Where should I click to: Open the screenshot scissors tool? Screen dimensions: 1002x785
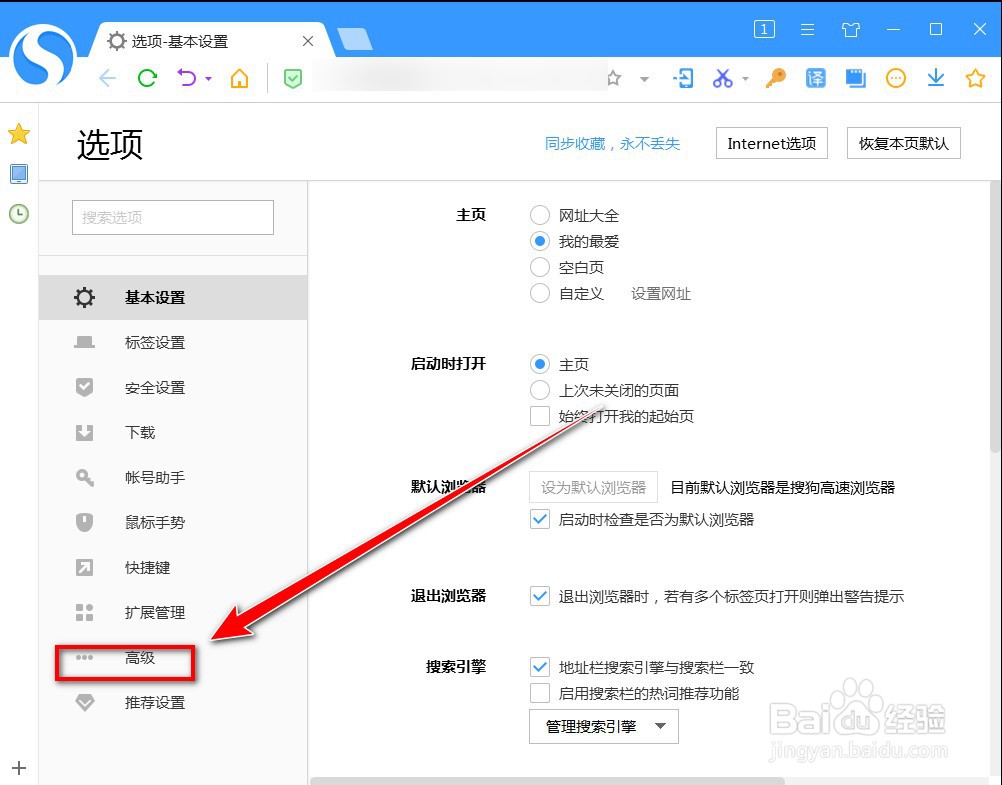722,78
